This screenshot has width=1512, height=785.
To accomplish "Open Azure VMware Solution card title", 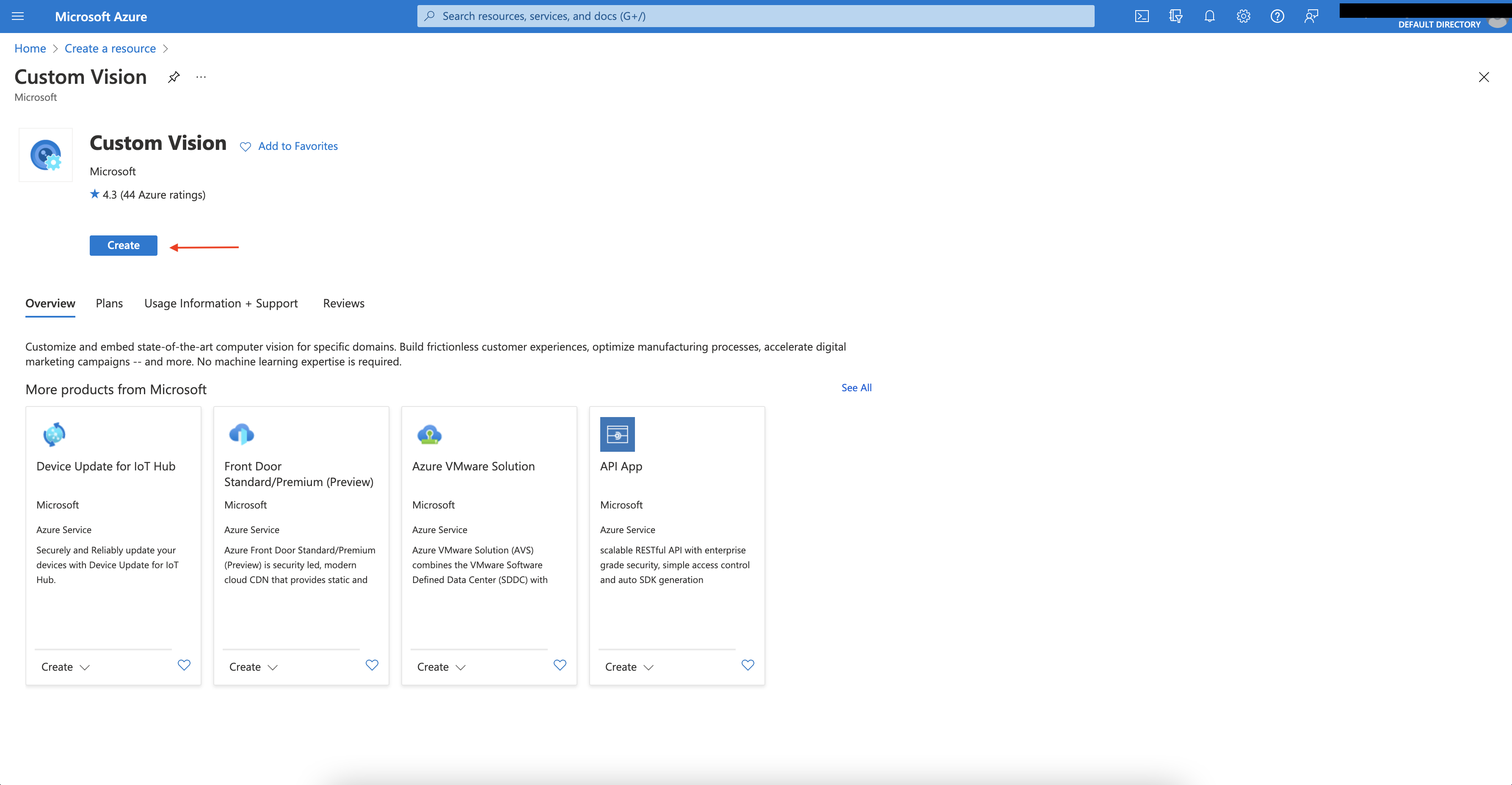I will pos(474,467).
